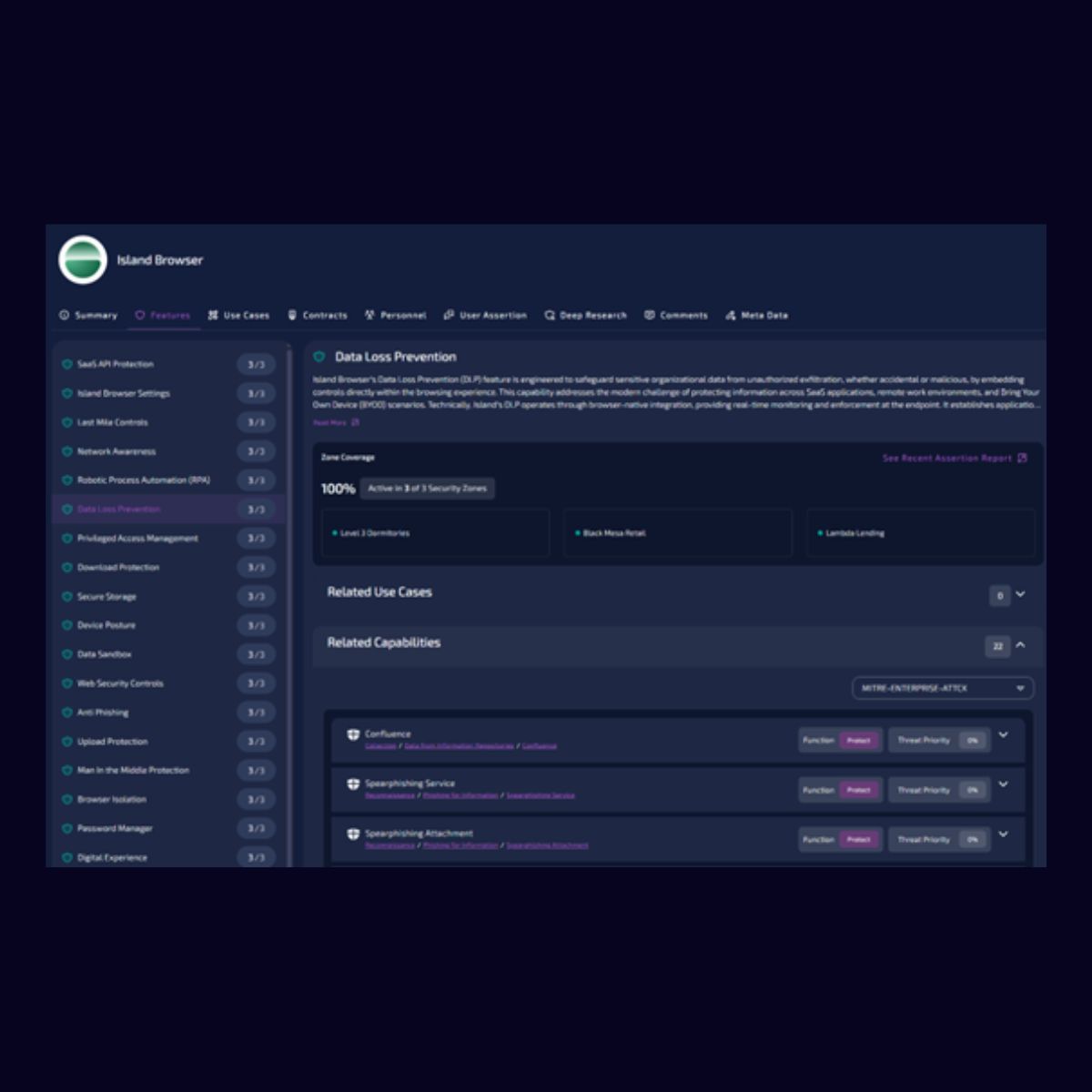The image size is (1092, 1092).
Task: Click shield icon beside Upload Protection
Action: [x=66, y=742]
